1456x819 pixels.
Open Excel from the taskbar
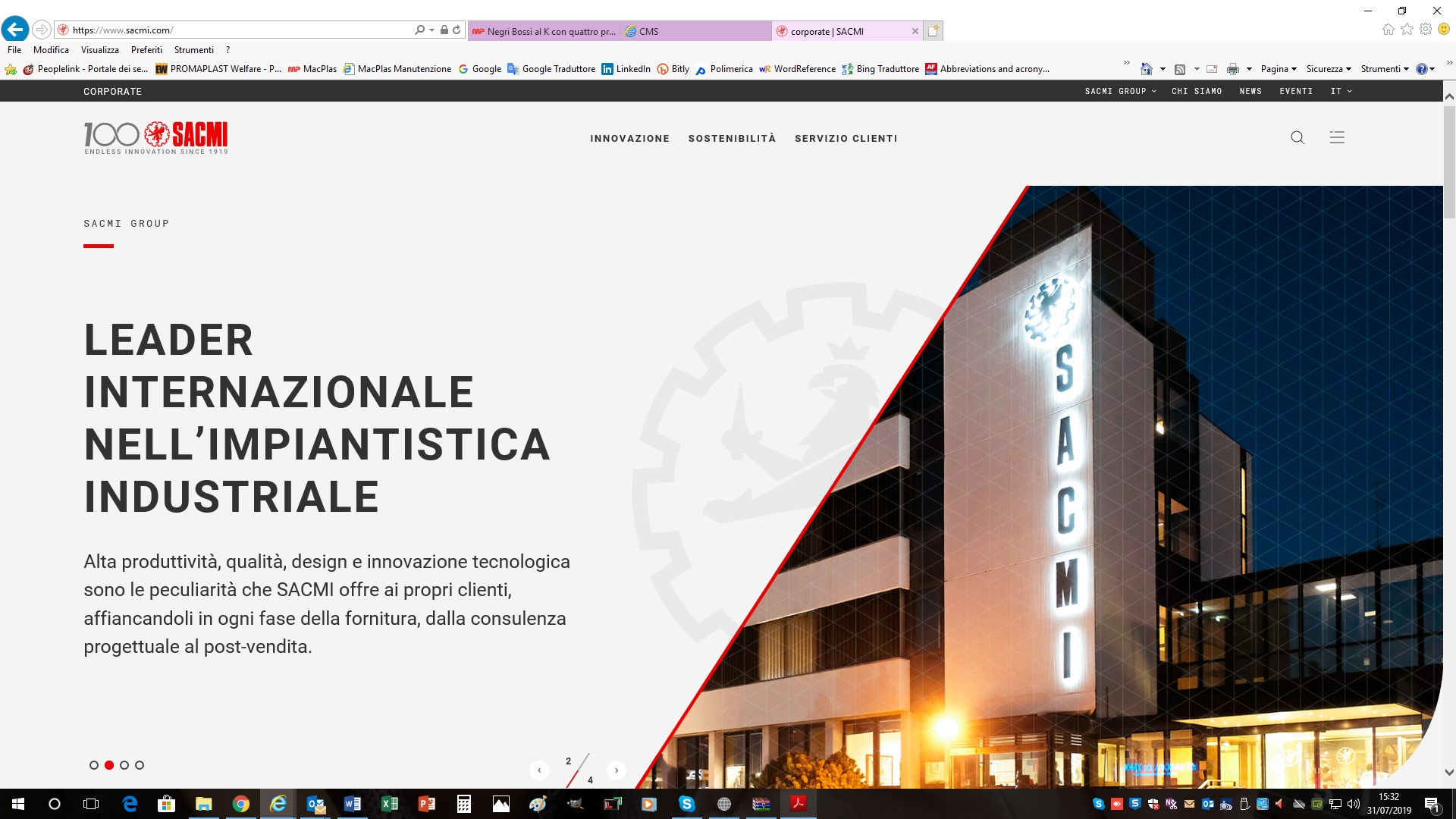[x=390, y=804]
